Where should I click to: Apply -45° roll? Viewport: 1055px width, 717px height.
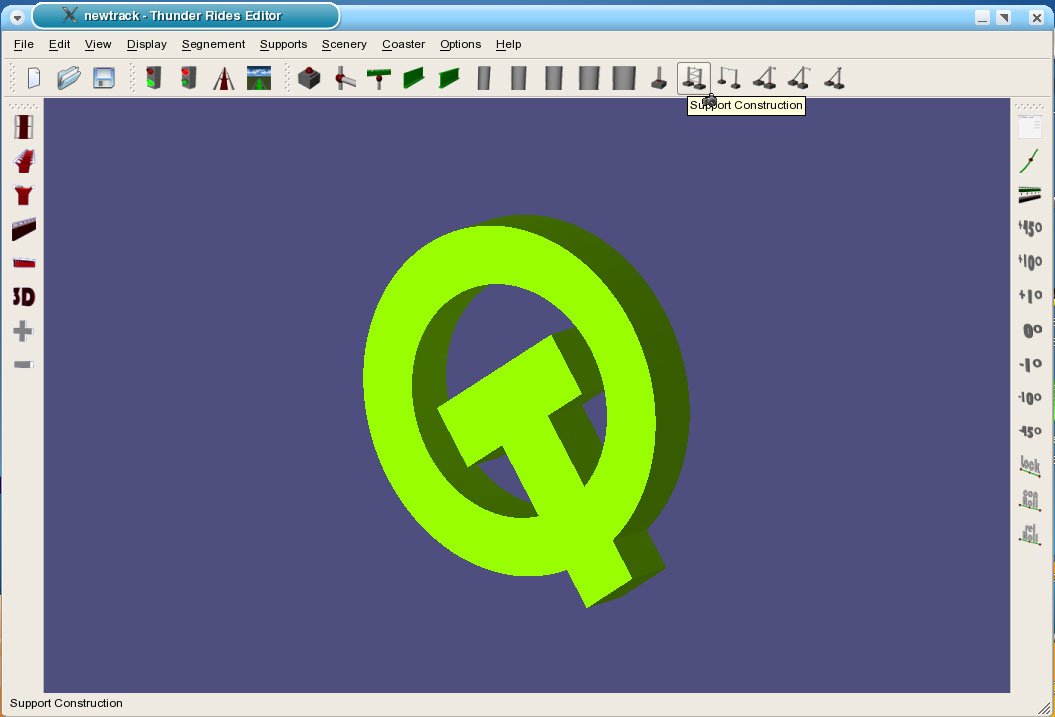(1030, 432)
